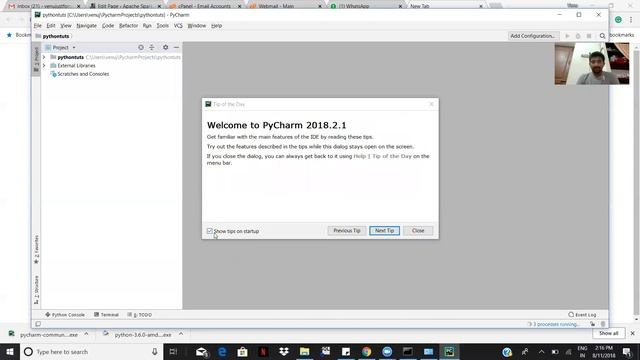Screen dimensions: 640x360
Task: Open Microsoft Store from the taskbar
Action: point(242,351)
